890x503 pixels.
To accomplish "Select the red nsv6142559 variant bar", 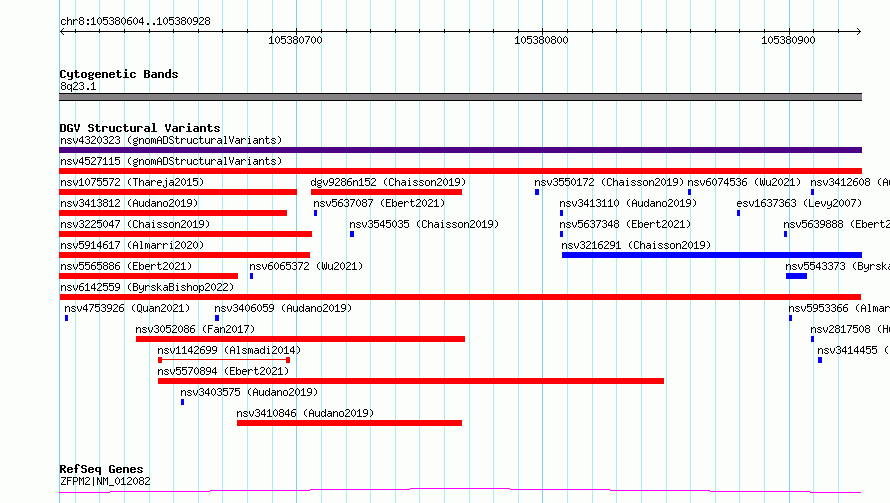I will 460,297.
